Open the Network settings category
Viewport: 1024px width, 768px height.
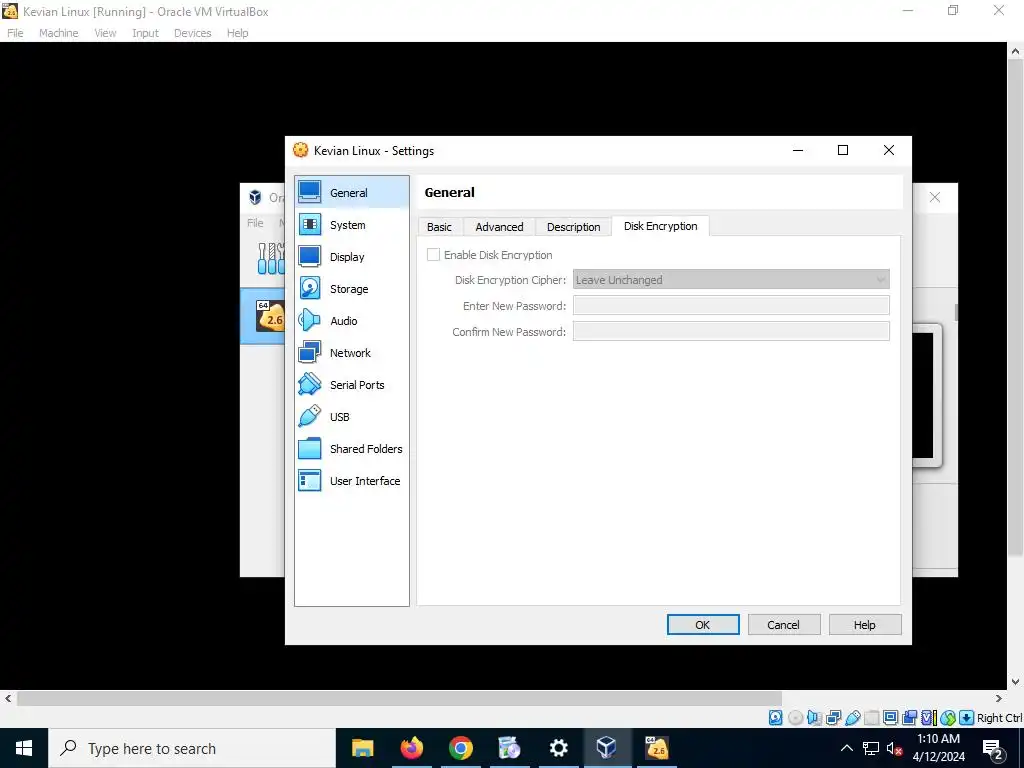pyautogui.click(x=350, y=353)
